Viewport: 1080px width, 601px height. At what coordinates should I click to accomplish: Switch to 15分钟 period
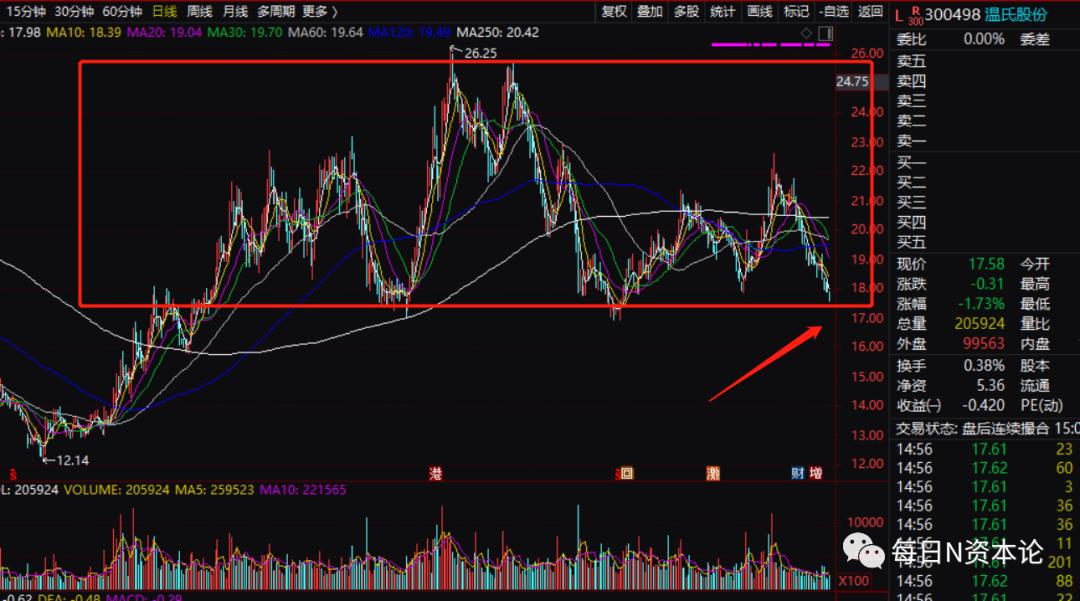click(24, 12)
